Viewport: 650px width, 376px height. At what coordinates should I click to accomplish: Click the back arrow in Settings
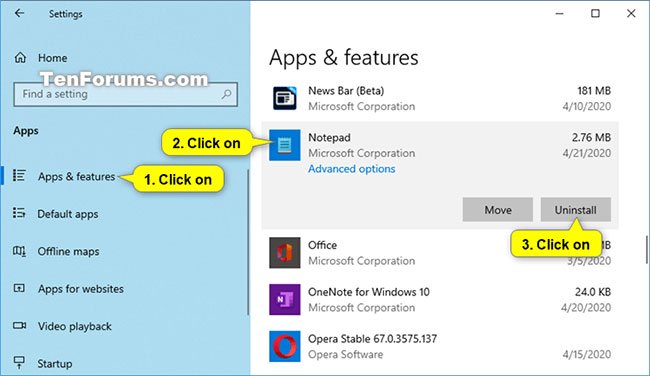(19, 13)
